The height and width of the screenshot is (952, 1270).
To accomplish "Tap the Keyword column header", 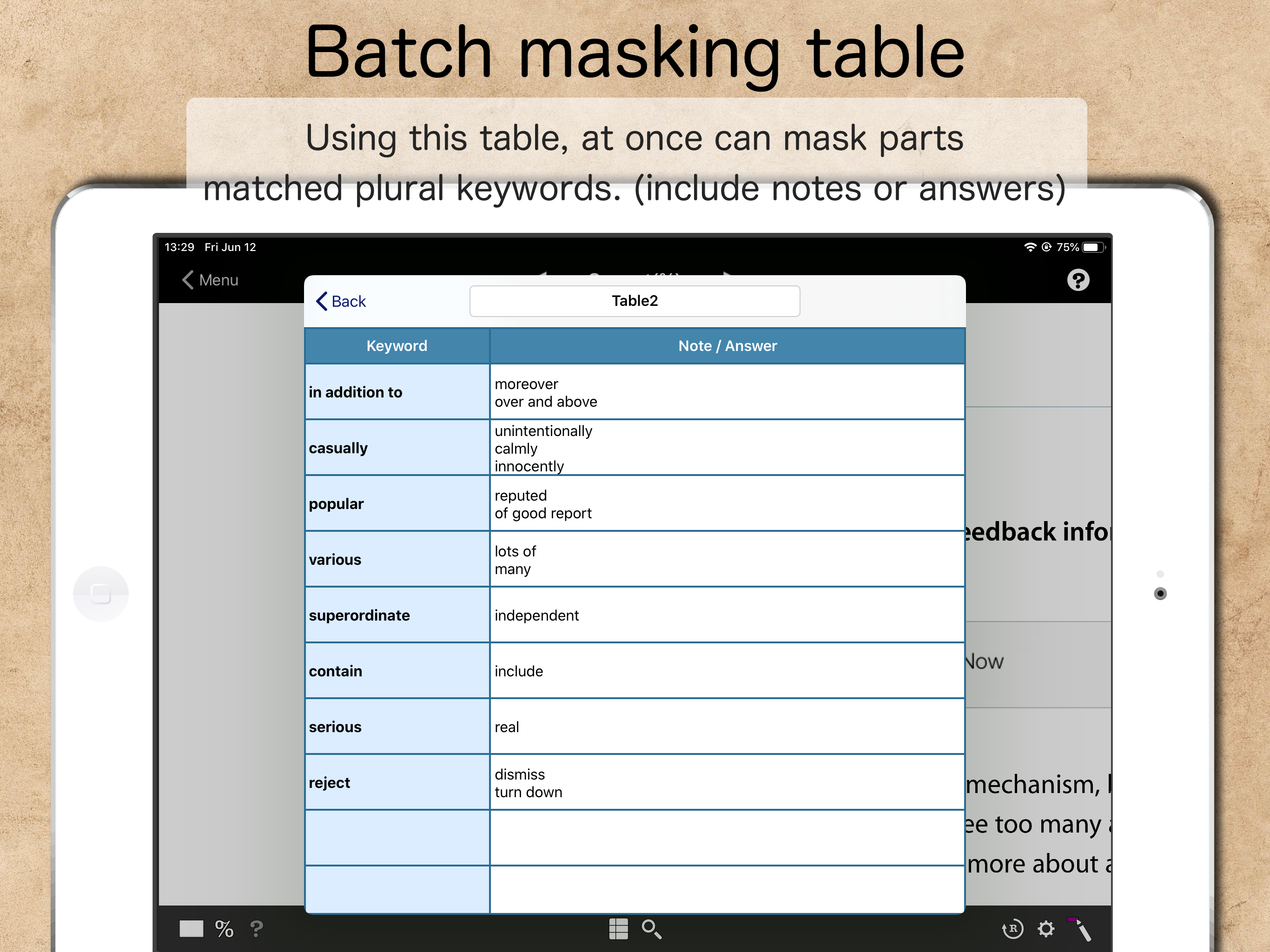I will pos(397,346).
